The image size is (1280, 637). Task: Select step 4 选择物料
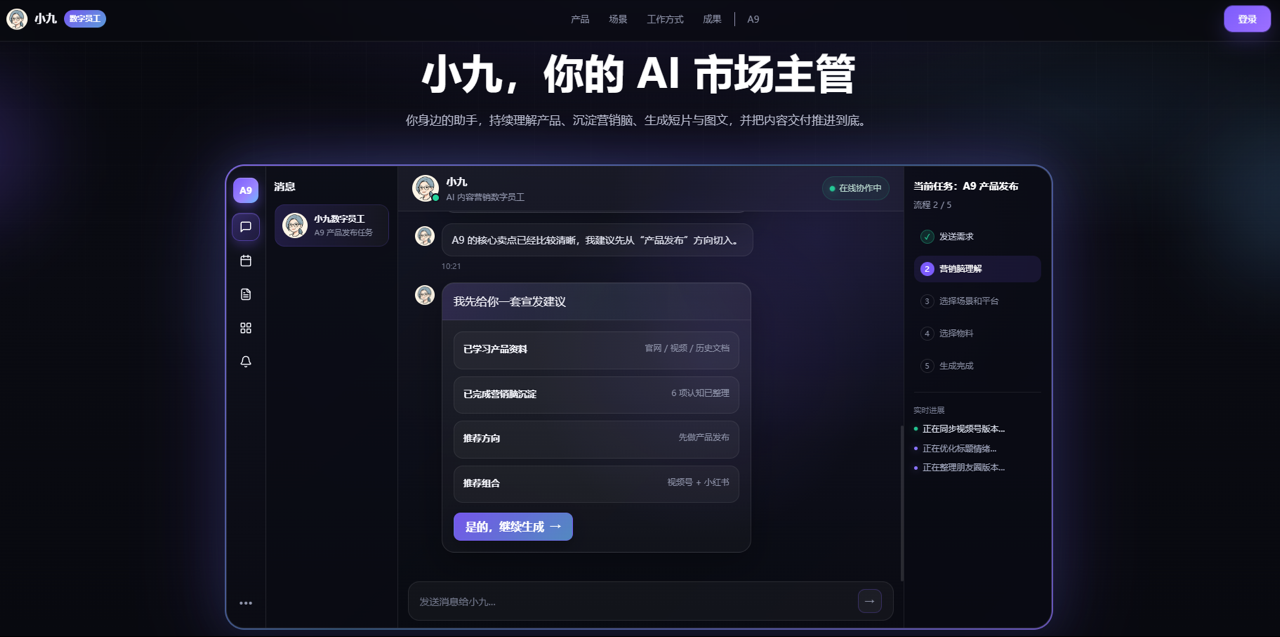[976, 333]
